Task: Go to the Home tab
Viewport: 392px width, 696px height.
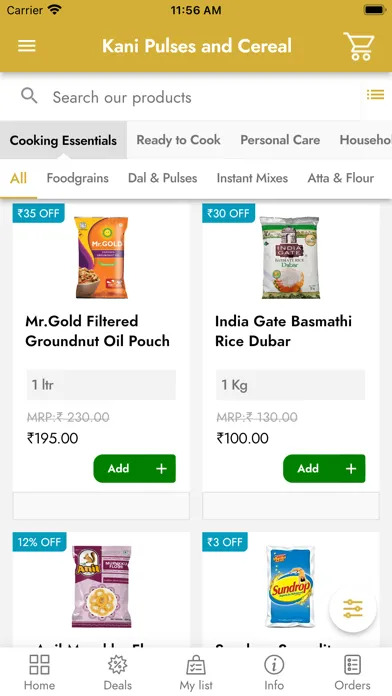Action: 39,672
